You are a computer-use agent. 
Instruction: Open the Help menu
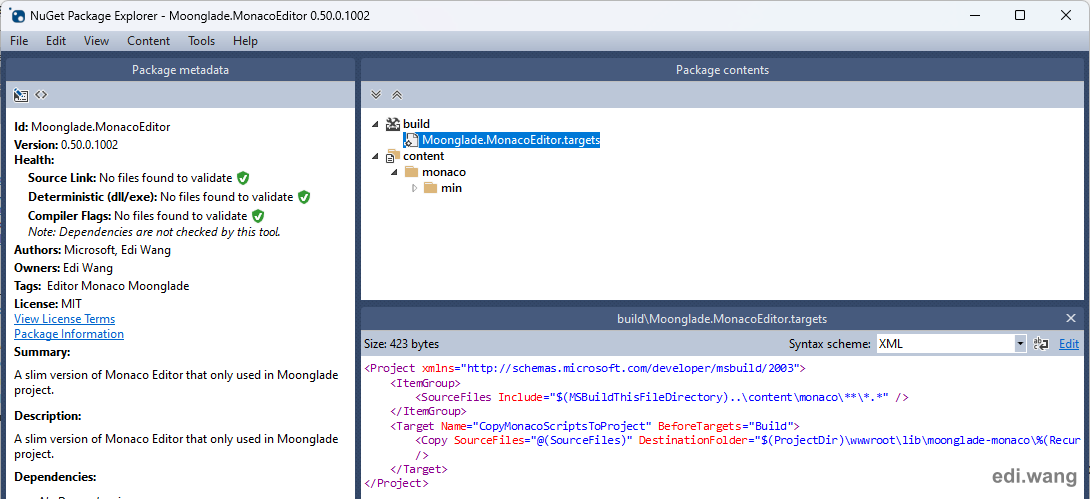245,41
